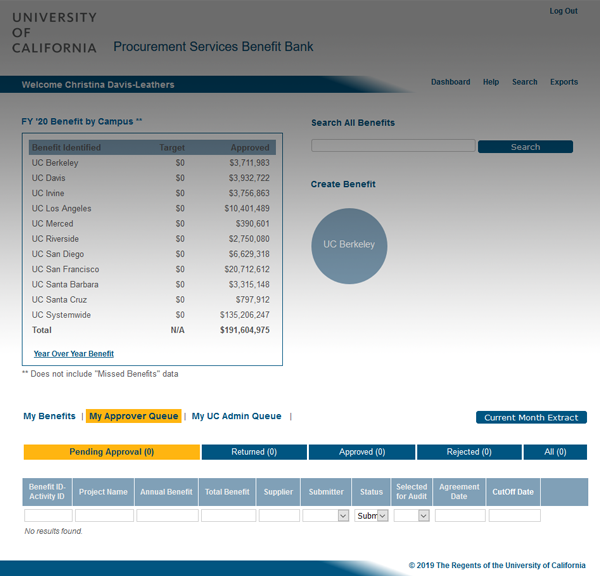Viewport: 600px width, 576px height.
Task: Open the Status filter dropdown
Action: (x=371, y=516)
